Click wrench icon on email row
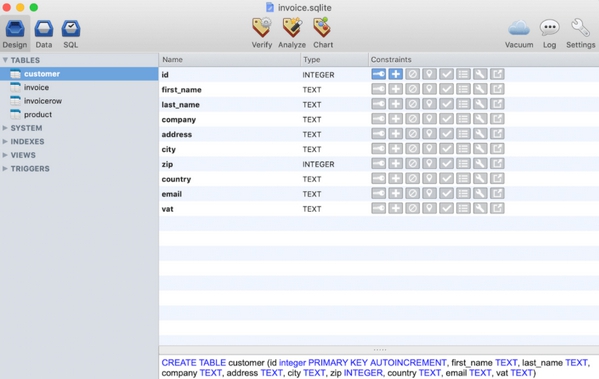This screenshot has width=599, height=379. (480, 193)
